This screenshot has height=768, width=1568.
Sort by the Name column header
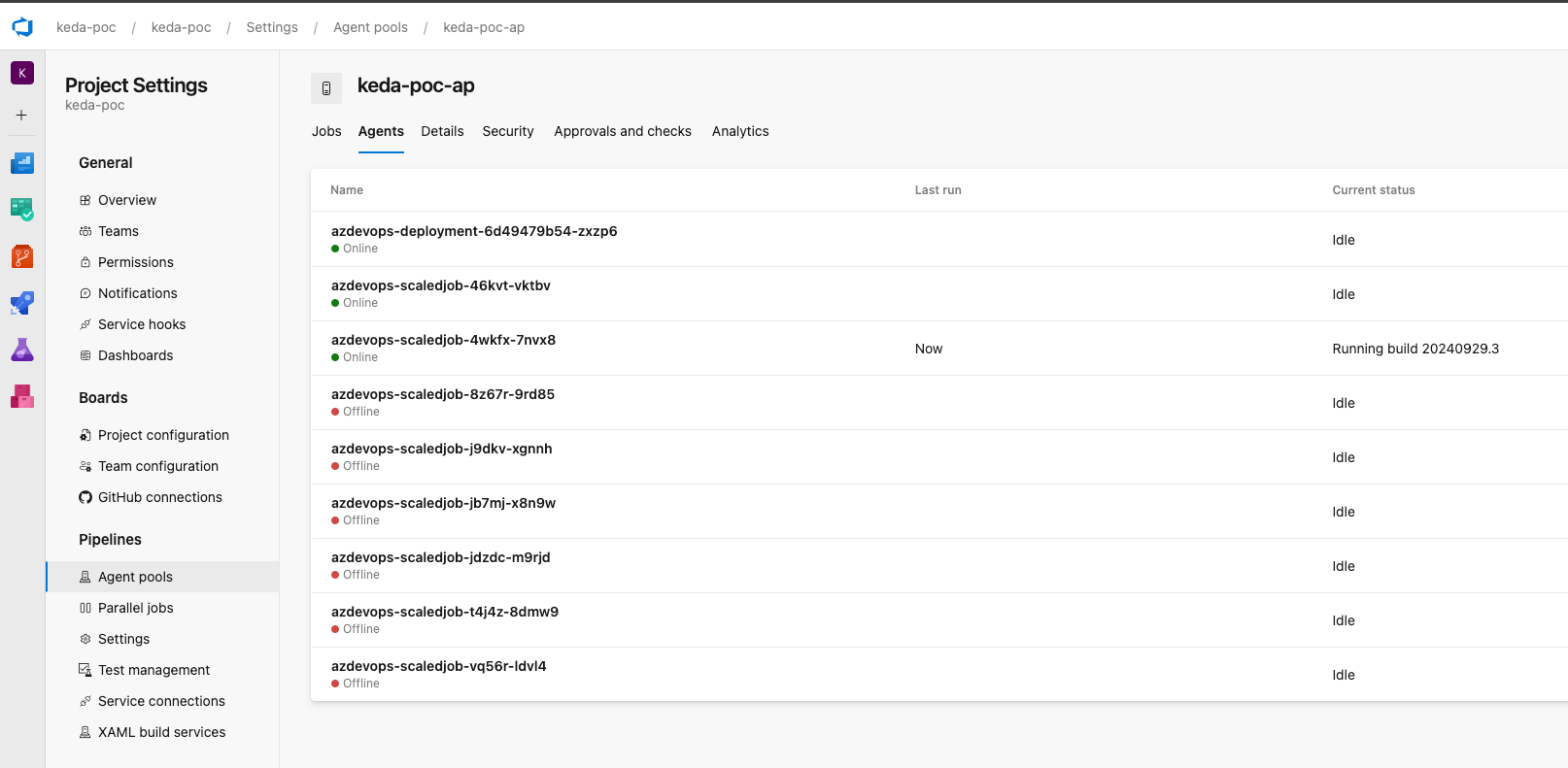(x=347, y=190)
